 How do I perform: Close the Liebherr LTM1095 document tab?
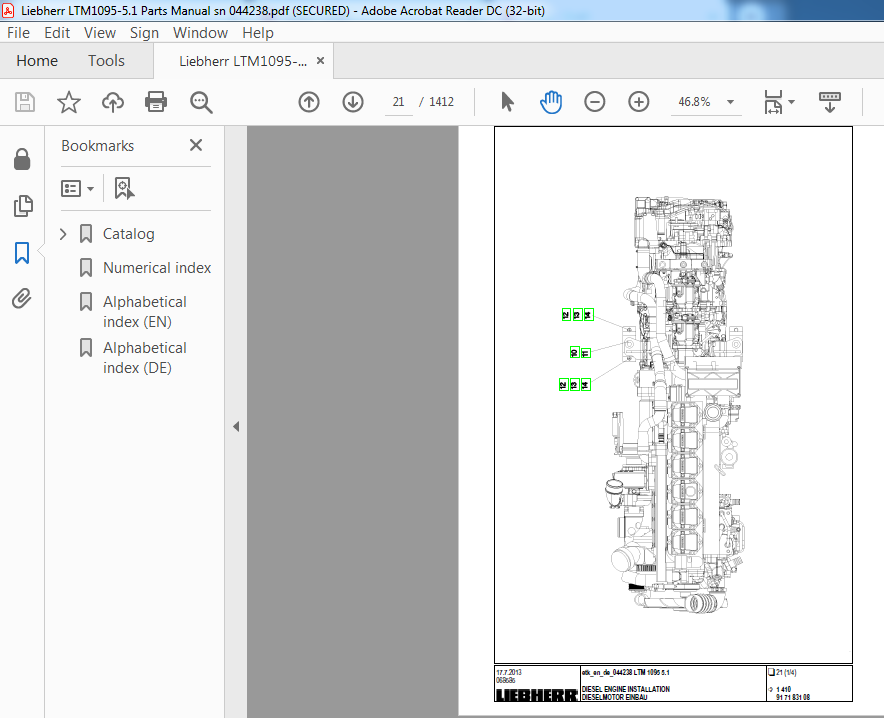tap(320, 60)
